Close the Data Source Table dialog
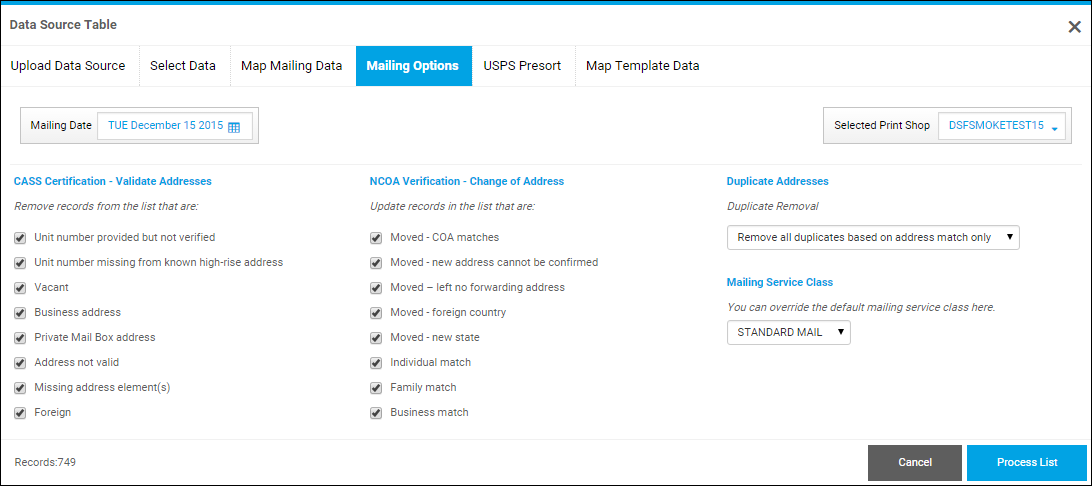The height and width of the screenshot is (486, 1092). point(1074,27)
